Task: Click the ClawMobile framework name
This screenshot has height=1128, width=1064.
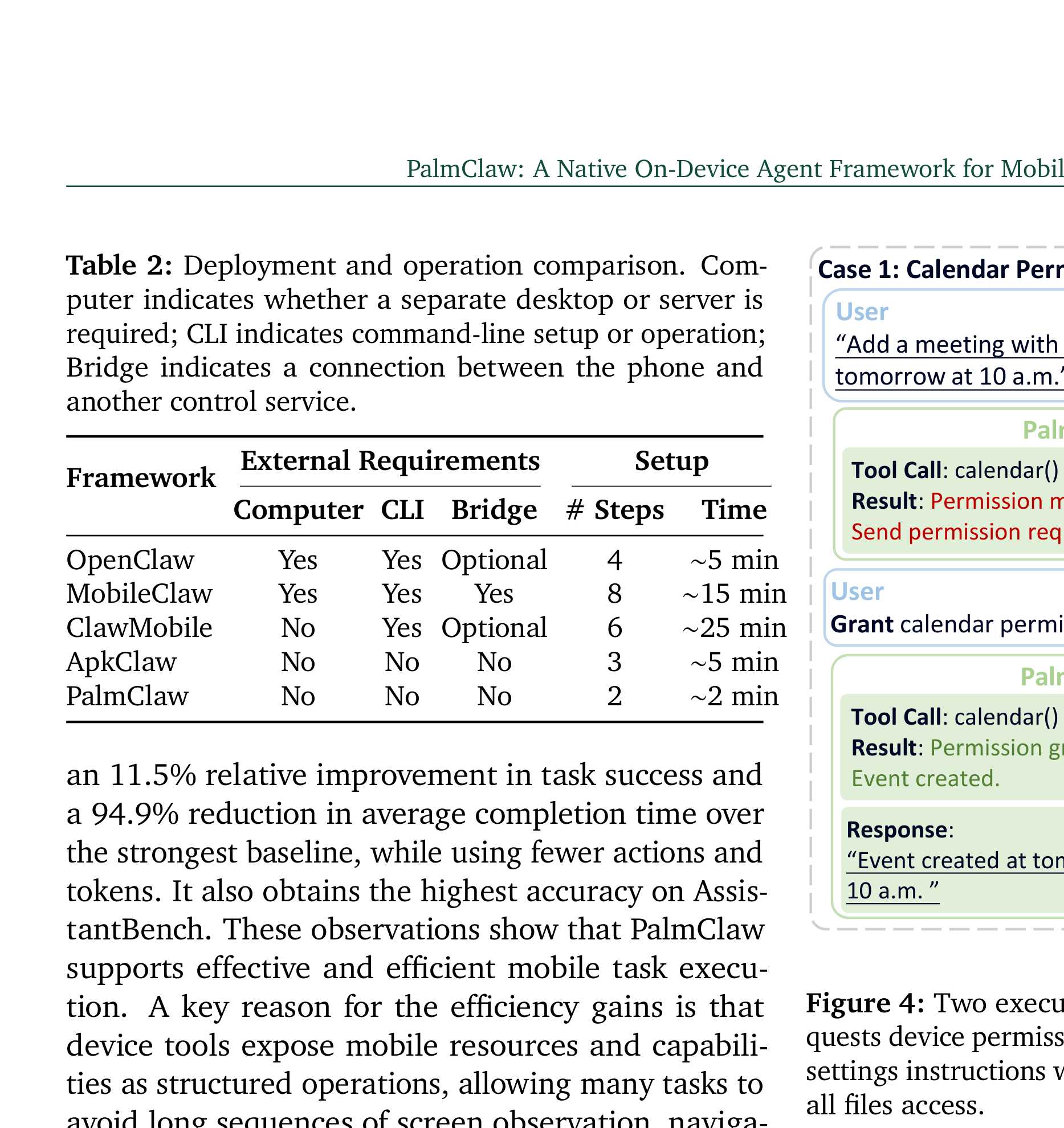Action: point(139,628)
